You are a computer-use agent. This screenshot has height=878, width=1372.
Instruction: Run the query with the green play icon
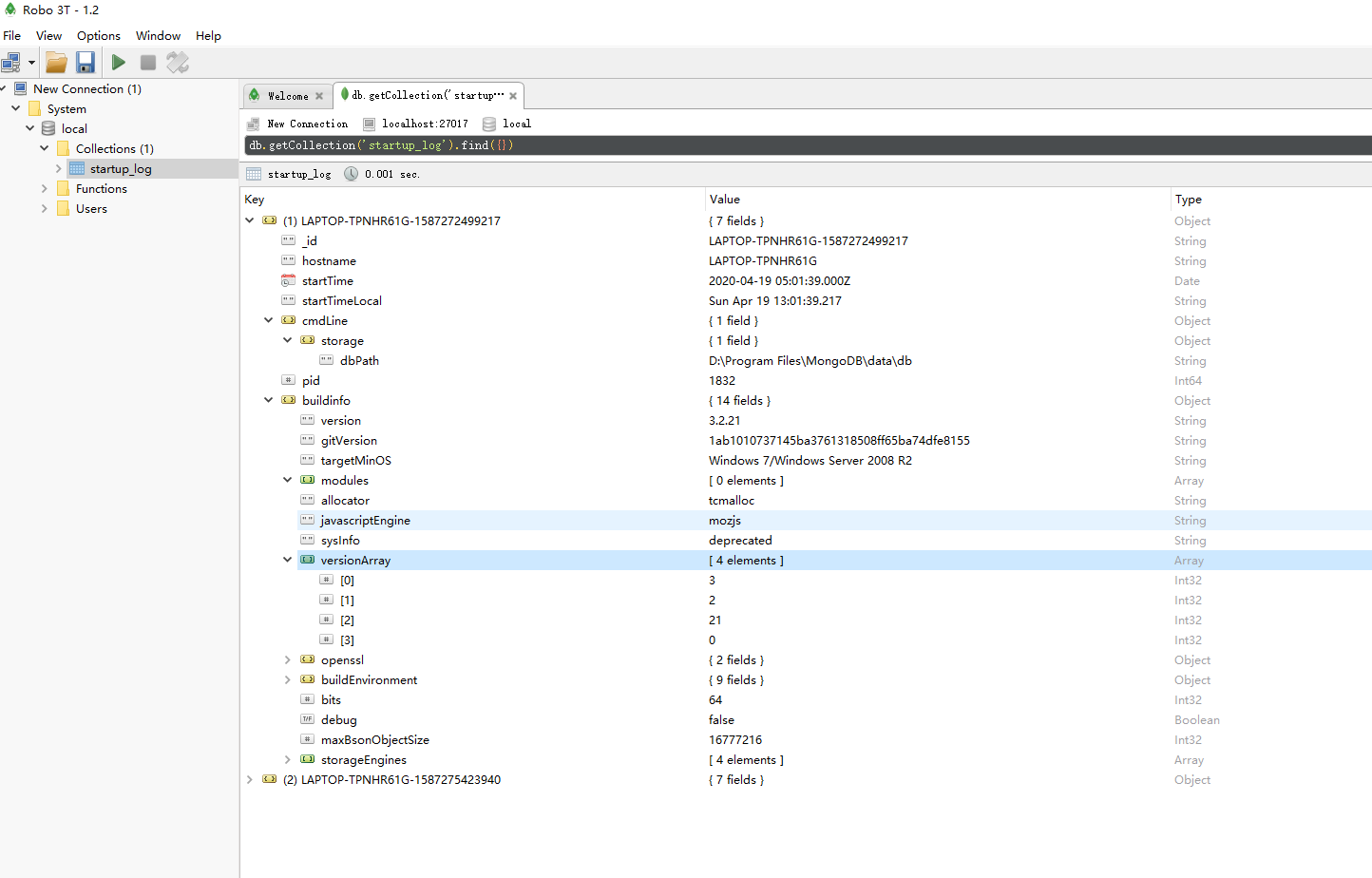[118, 63]
